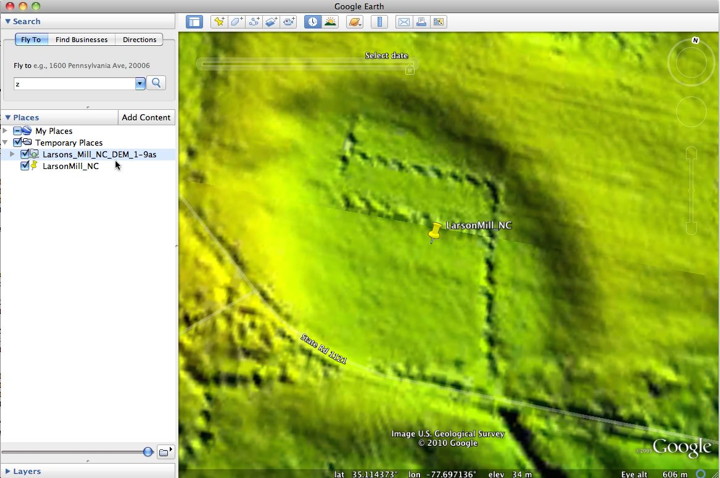
Task: Toggle the historical imagery clock icon
Action: click(x=312, y=21)
